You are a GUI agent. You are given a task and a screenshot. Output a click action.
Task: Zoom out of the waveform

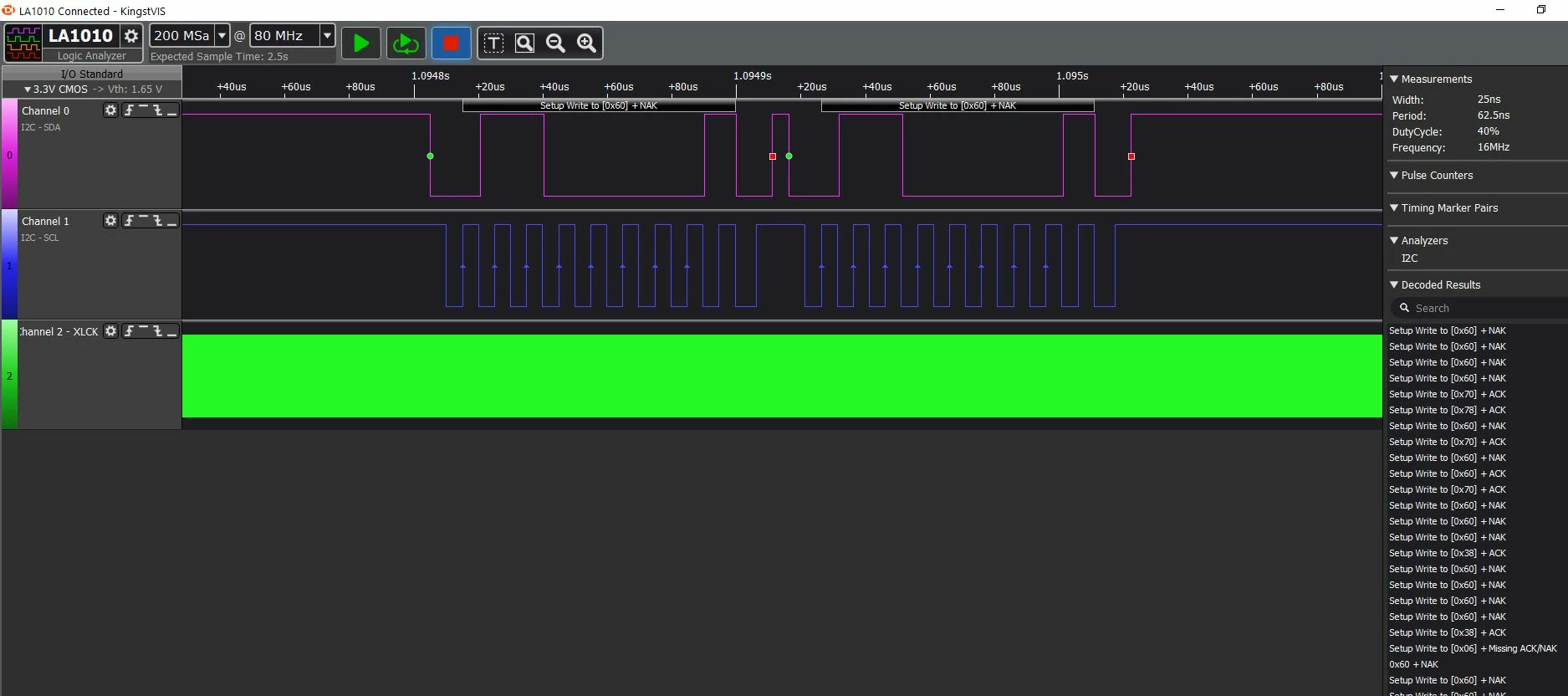tap(555, 43)
